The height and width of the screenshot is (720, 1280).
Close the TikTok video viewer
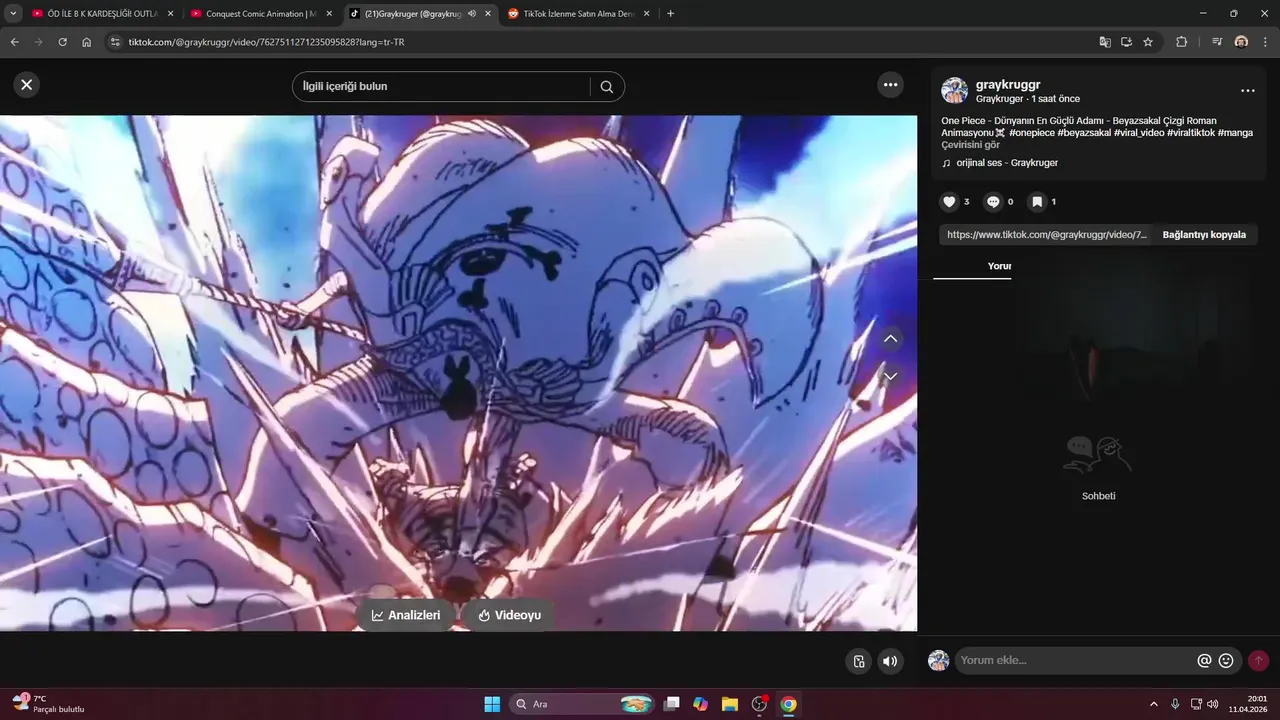pyautogui.click(x=27, y=85)
